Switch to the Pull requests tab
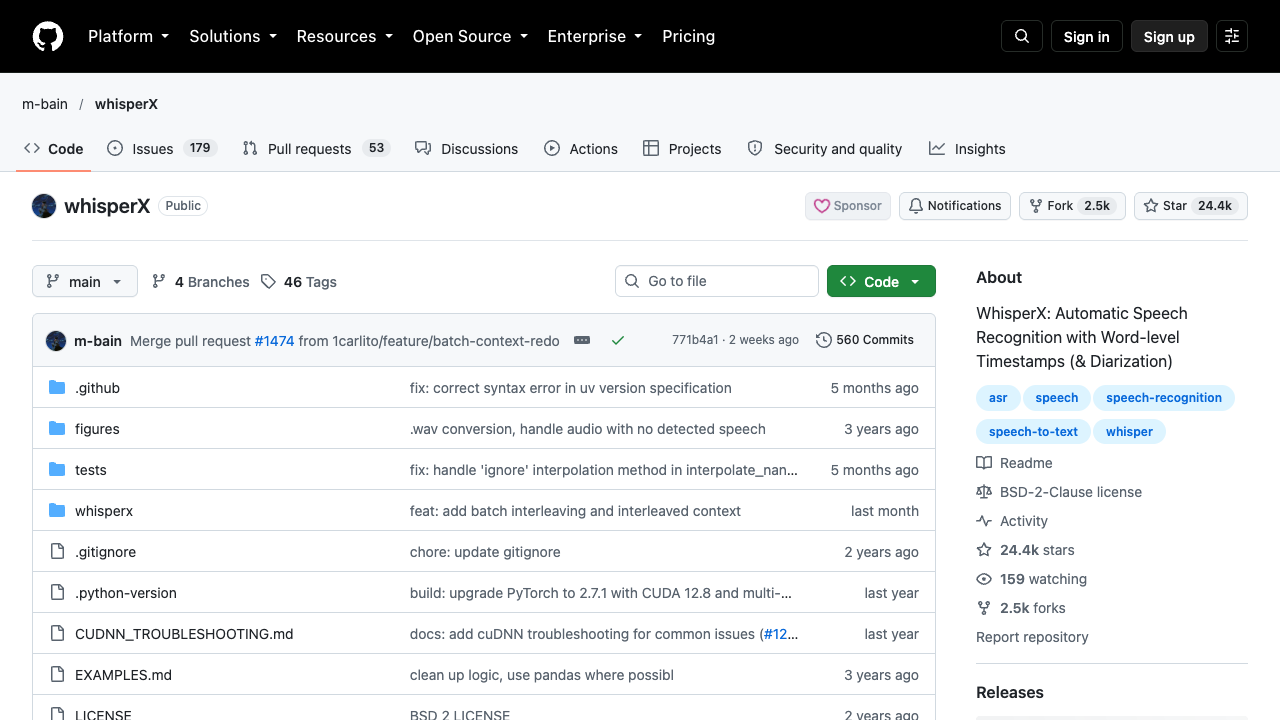 [x=316, y=148]
